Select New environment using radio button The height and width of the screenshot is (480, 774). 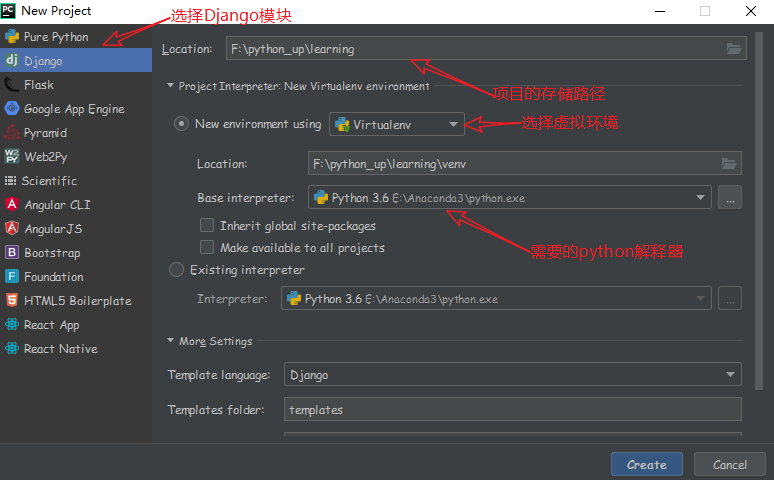[181, 123]
